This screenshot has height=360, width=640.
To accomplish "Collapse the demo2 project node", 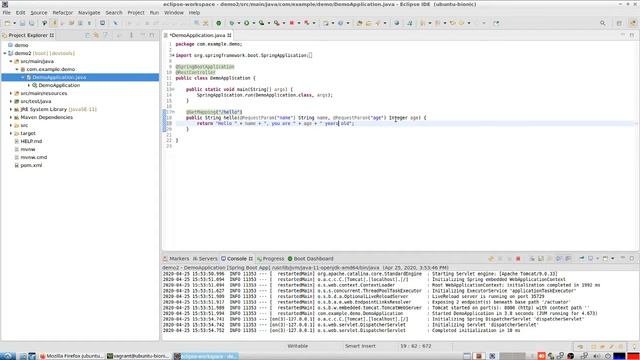I will 5,53.
